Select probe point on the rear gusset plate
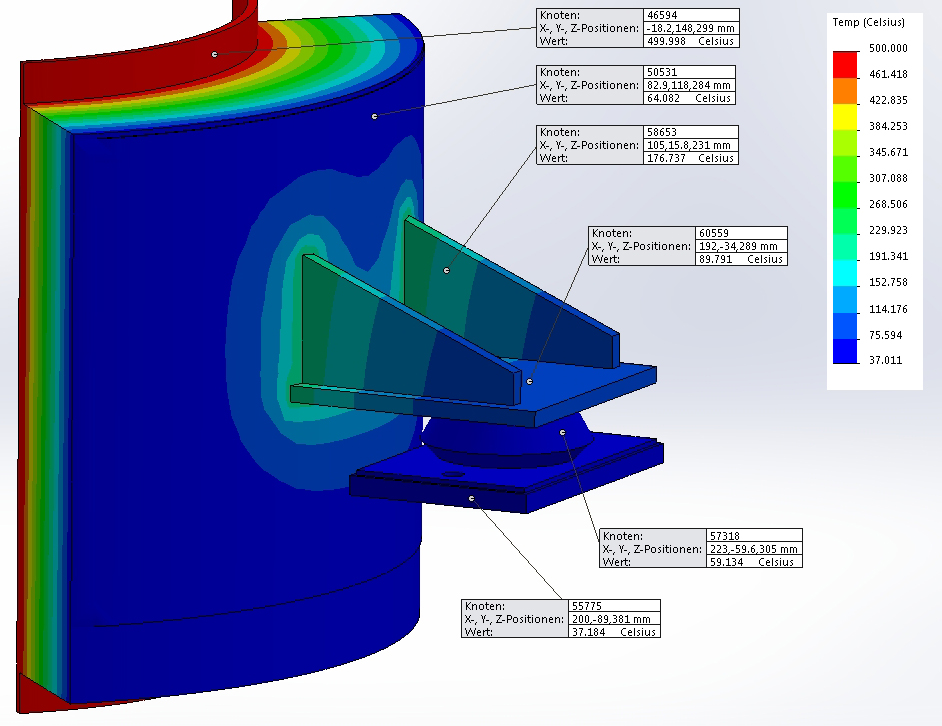Screen dimensions: 942x726 (x=446, y=270)
